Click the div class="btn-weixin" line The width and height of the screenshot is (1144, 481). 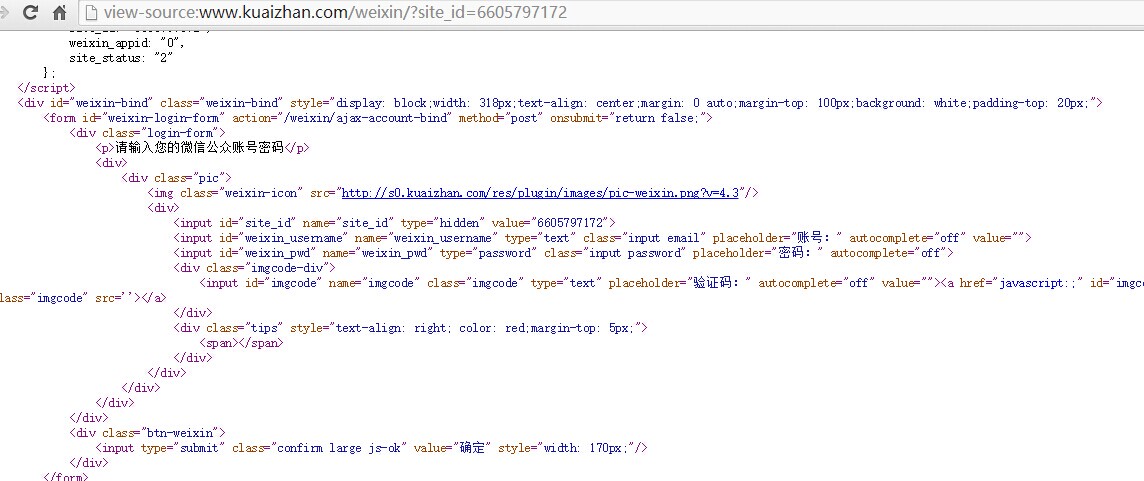[148, 433]
